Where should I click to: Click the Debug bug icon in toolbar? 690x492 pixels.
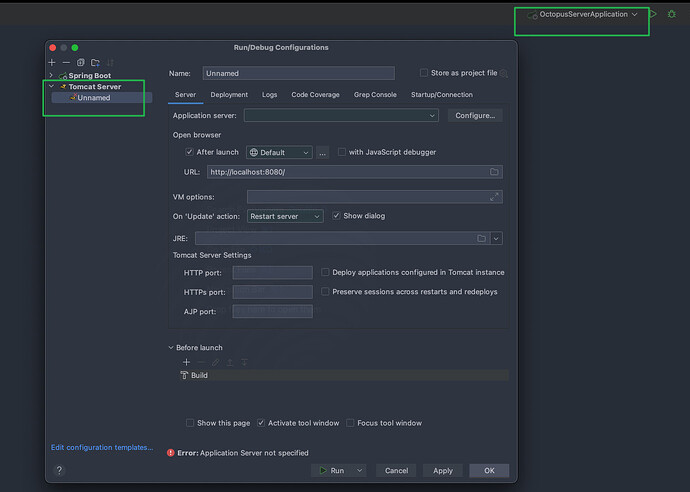point(672,14)
